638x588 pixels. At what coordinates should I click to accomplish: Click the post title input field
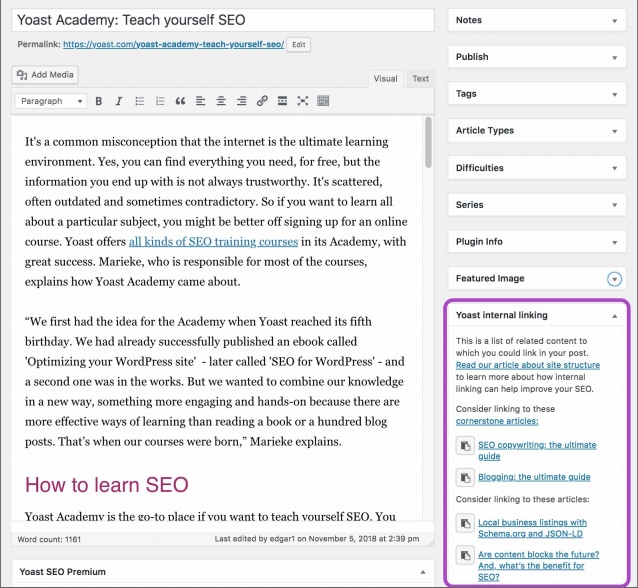pyautogui.click(x=223, y=20)
